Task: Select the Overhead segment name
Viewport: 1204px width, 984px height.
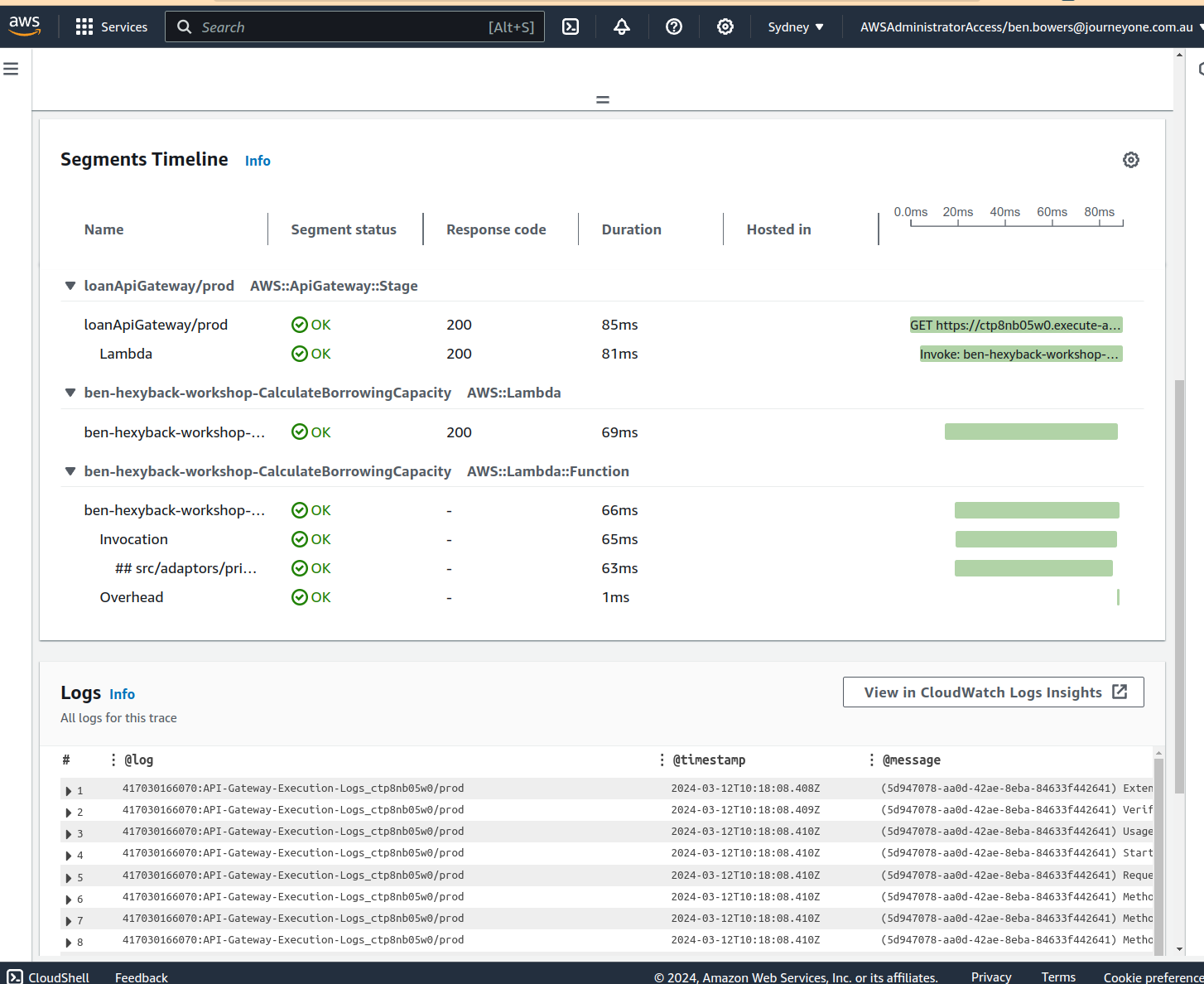Action: point(132,597)
